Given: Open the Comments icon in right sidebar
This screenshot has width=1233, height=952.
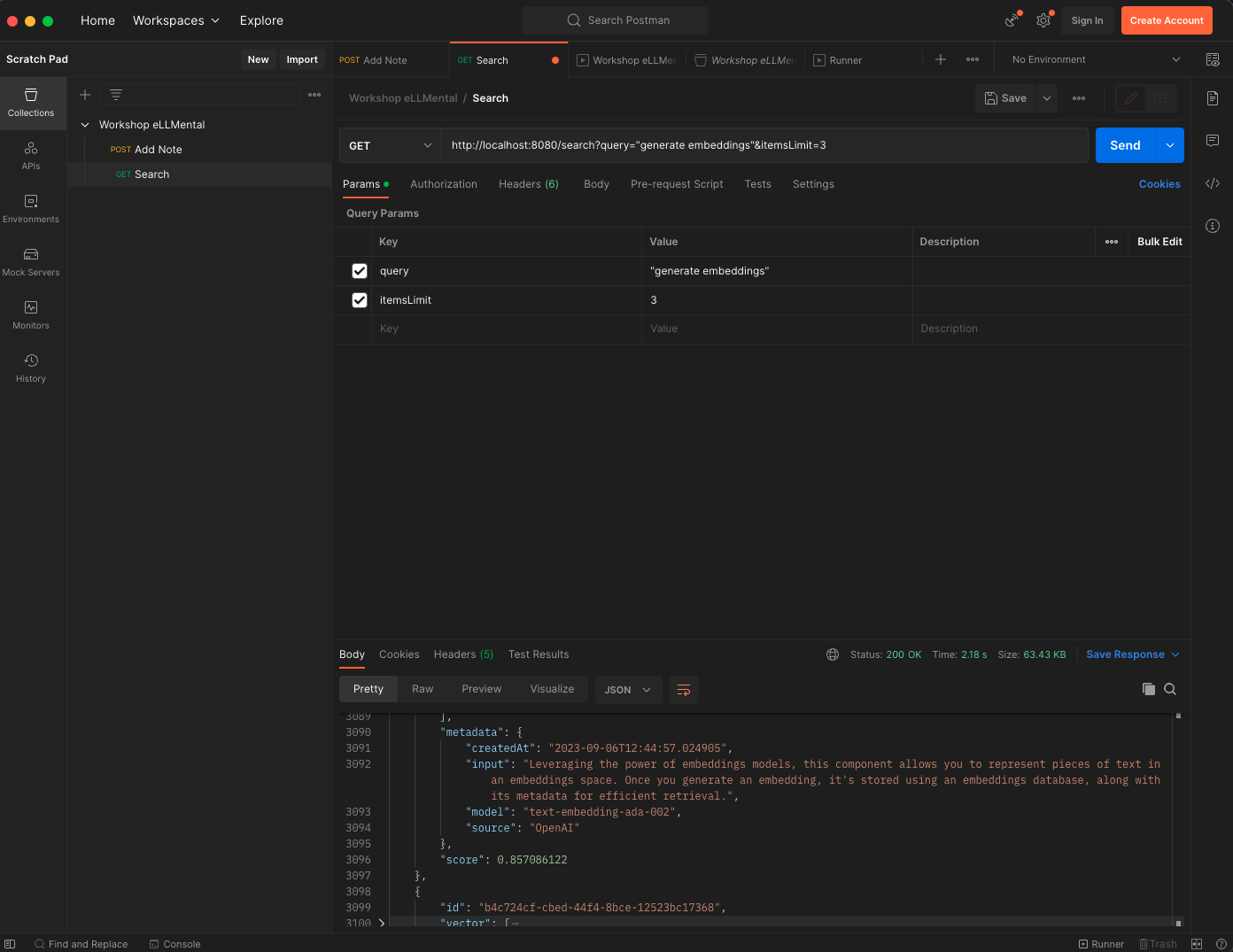Looking at the screenshot, I should 1213,141.
